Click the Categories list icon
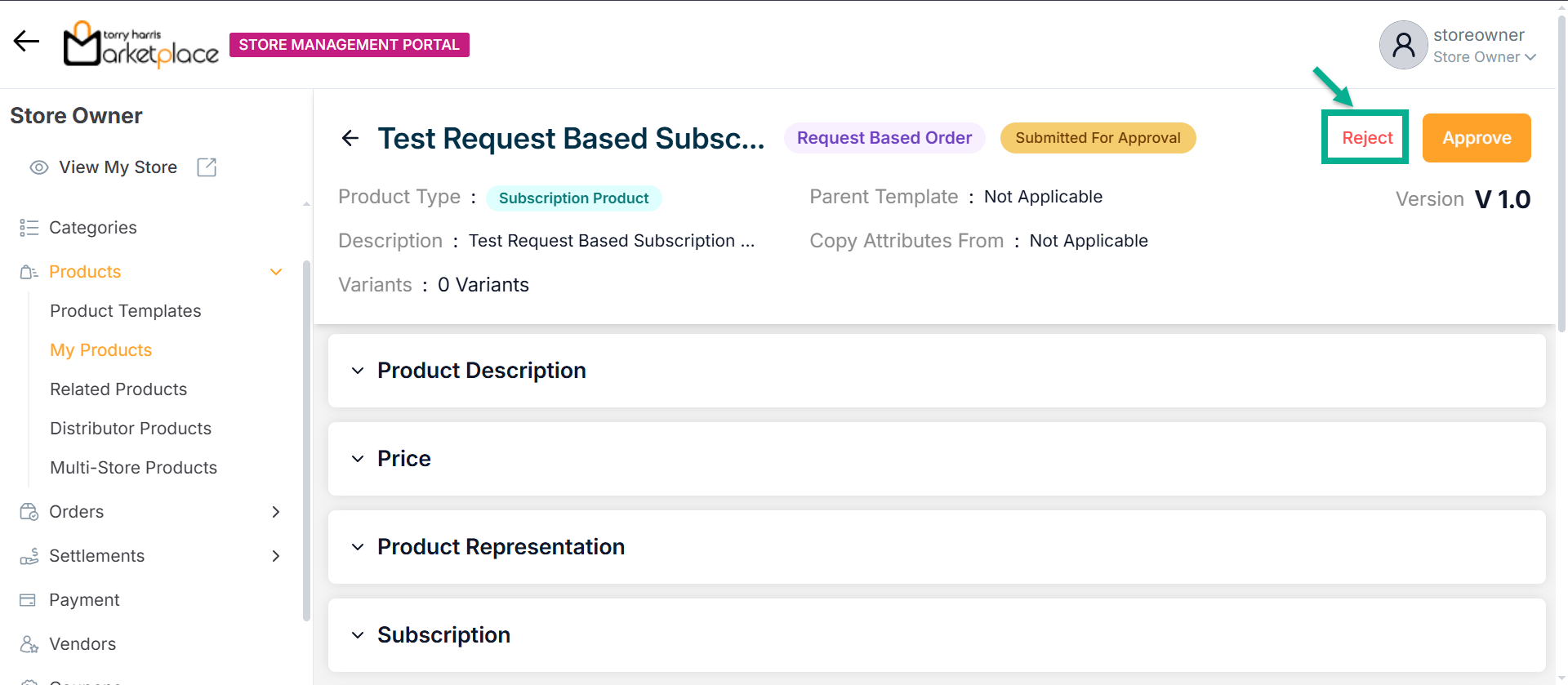The width and height of the screenshot is (1568, 685). 29,228
